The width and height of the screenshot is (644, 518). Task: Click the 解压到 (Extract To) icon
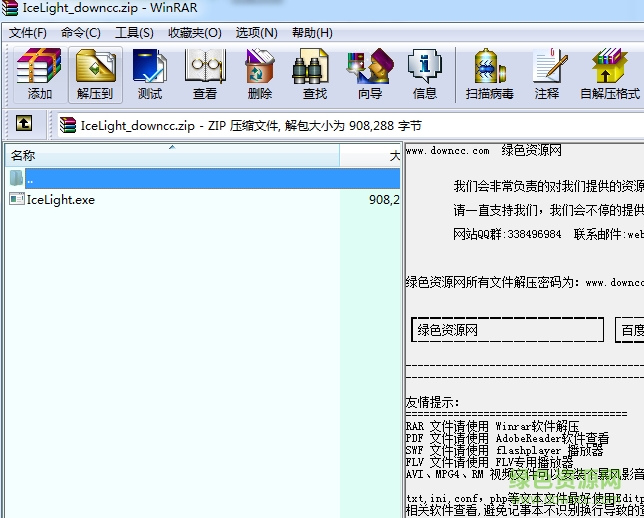95,74
